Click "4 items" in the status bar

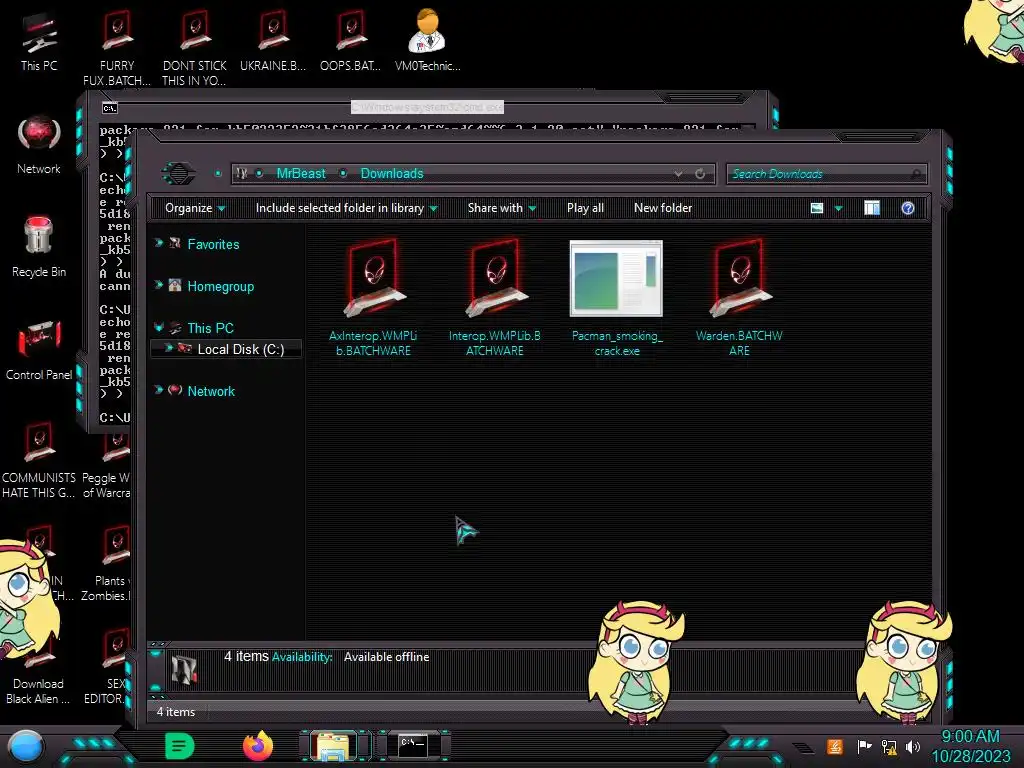[x=176, y=712]
